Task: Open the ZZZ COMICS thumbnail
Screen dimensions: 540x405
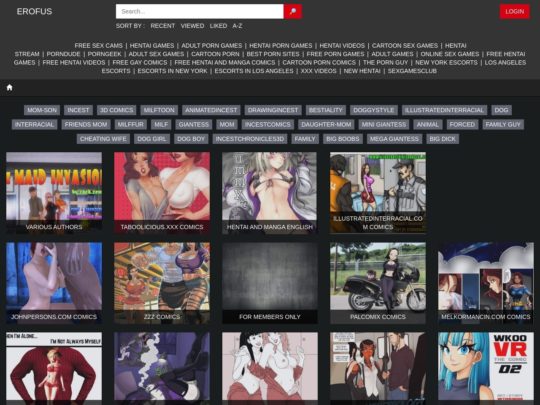Action: [162, 283]
